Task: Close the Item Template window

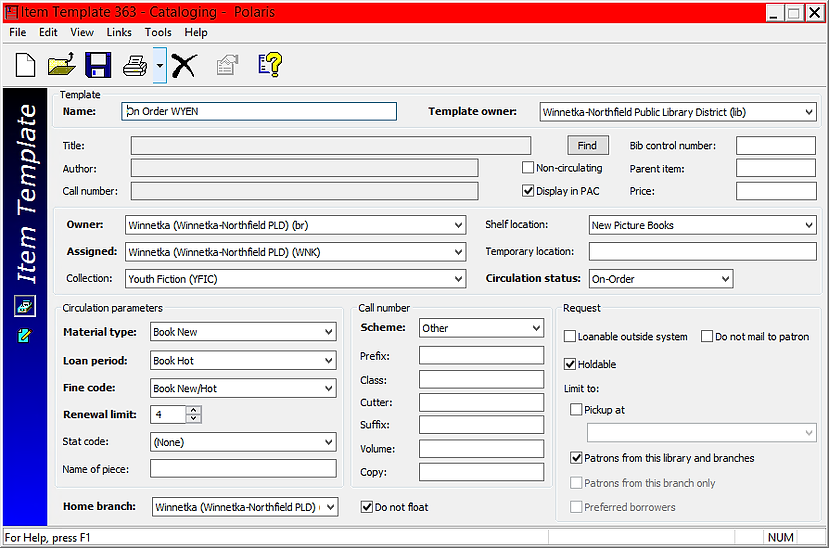Action: (815, 13)
